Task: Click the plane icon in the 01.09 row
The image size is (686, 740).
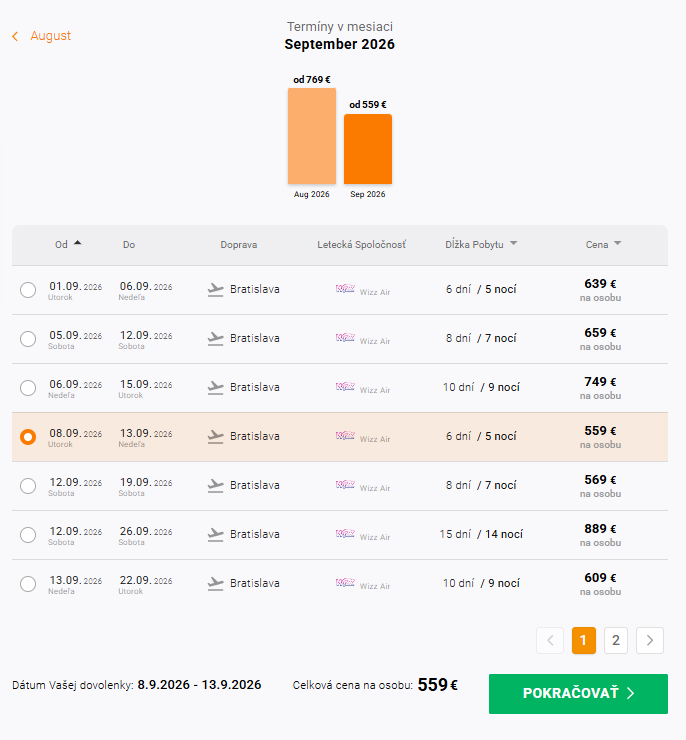Action: [x=216, y=290]
